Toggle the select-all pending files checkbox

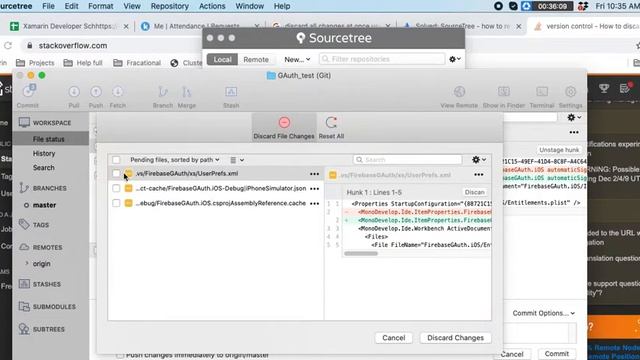tap(116, 160)
